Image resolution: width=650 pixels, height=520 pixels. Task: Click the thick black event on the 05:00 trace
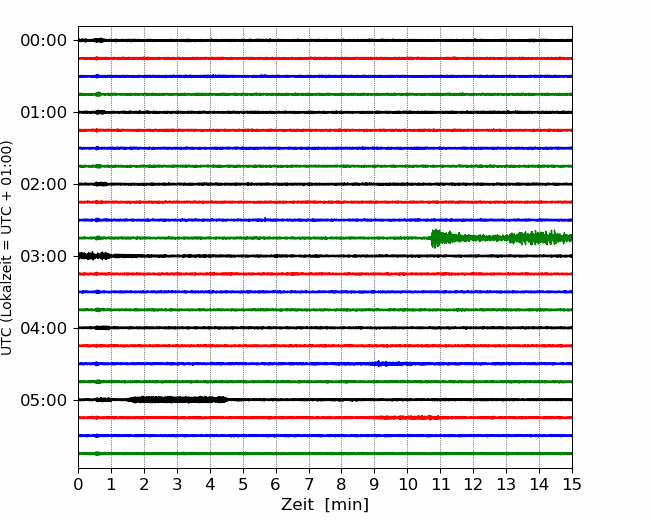pos(178,400)
